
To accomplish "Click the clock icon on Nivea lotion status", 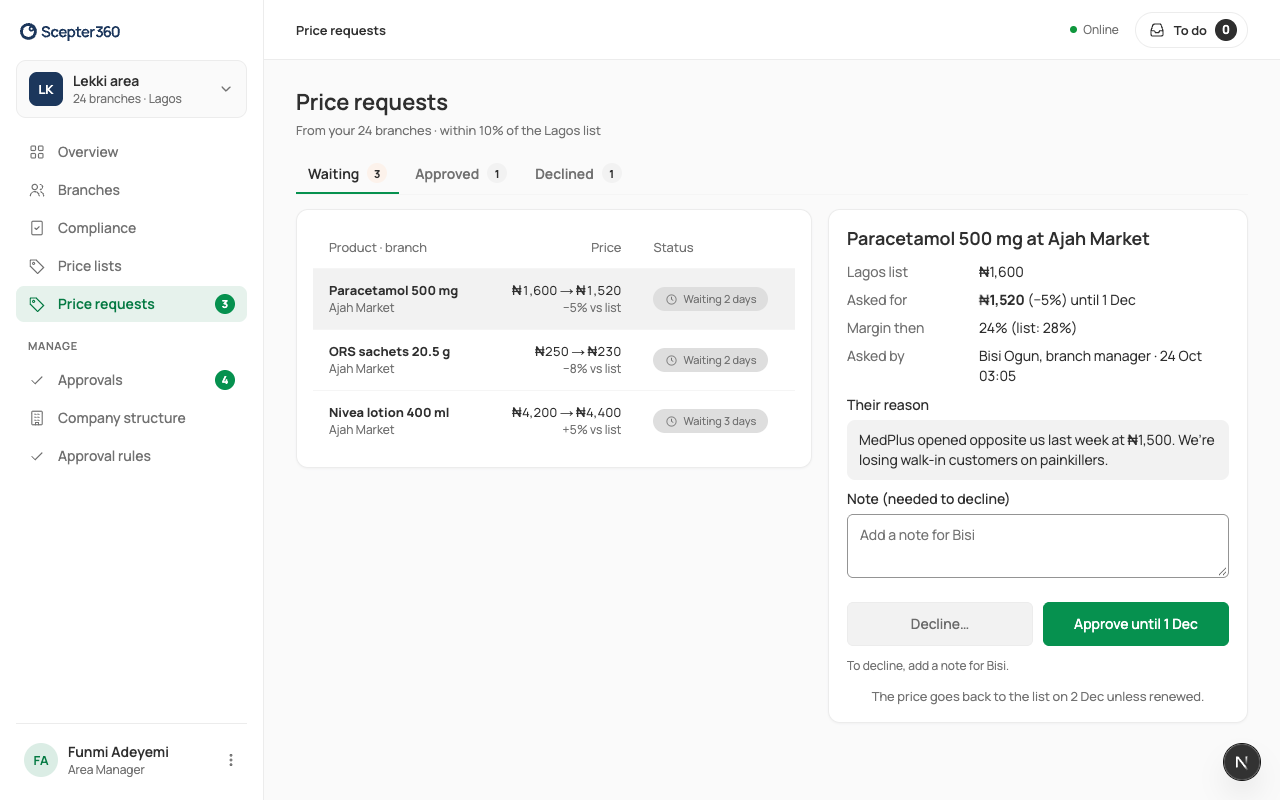I will point(672,421).
